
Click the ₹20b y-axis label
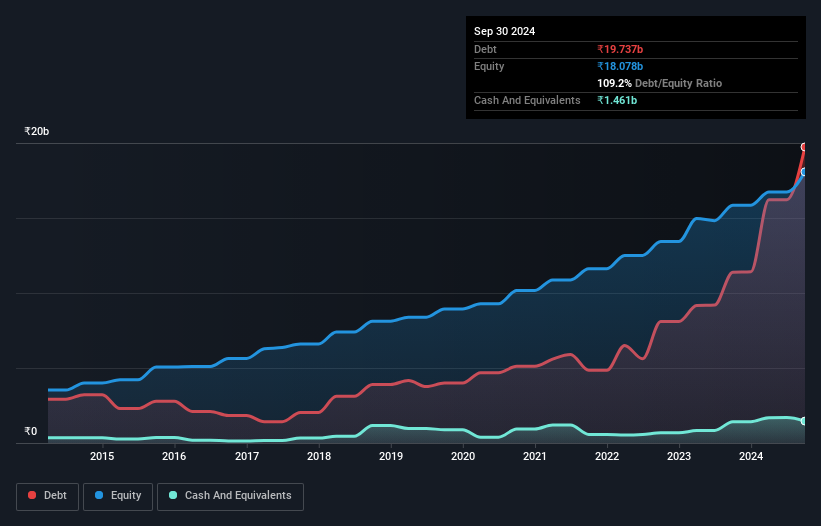tap(37, 131)
